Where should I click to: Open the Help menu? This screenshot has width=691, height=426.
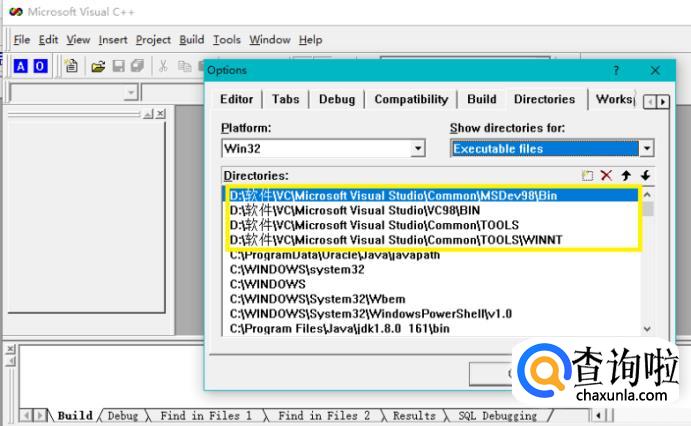tap(311, 40)
